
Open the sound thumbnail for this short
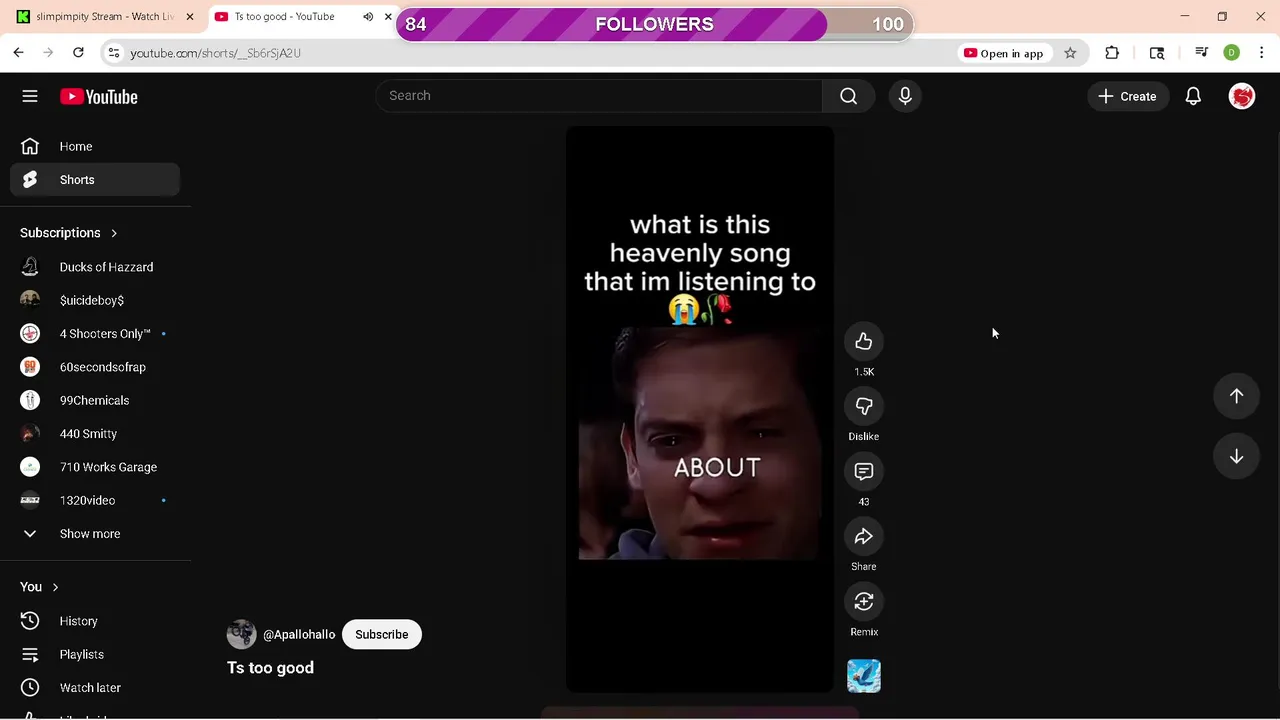point(864,676)
